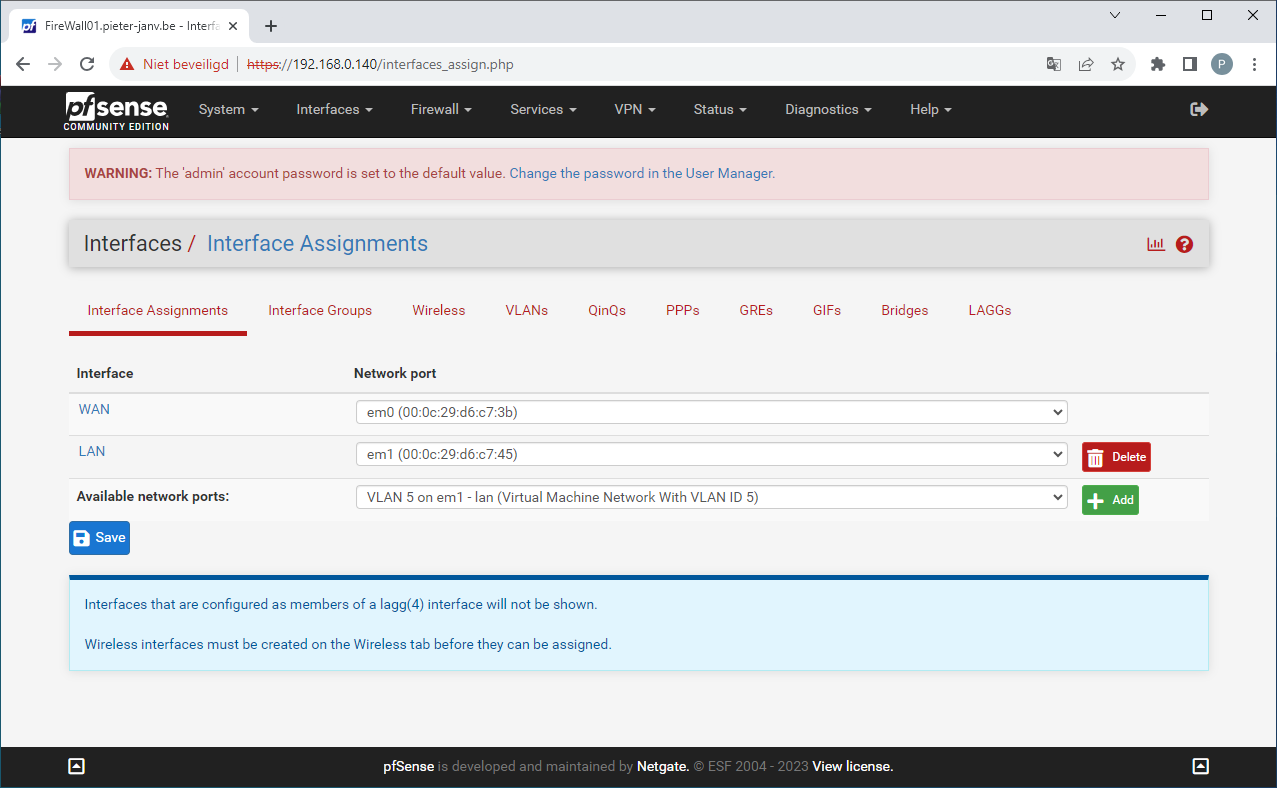Expand the WAN network port dropdown

[711, 412]
